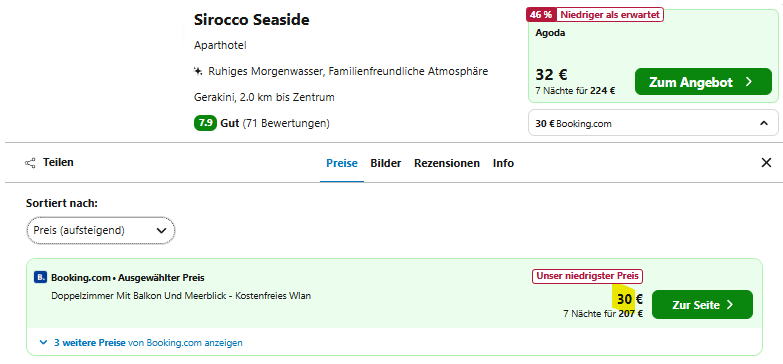
Task: Switch to the Bilder tab
Action: tap(386, 163)
